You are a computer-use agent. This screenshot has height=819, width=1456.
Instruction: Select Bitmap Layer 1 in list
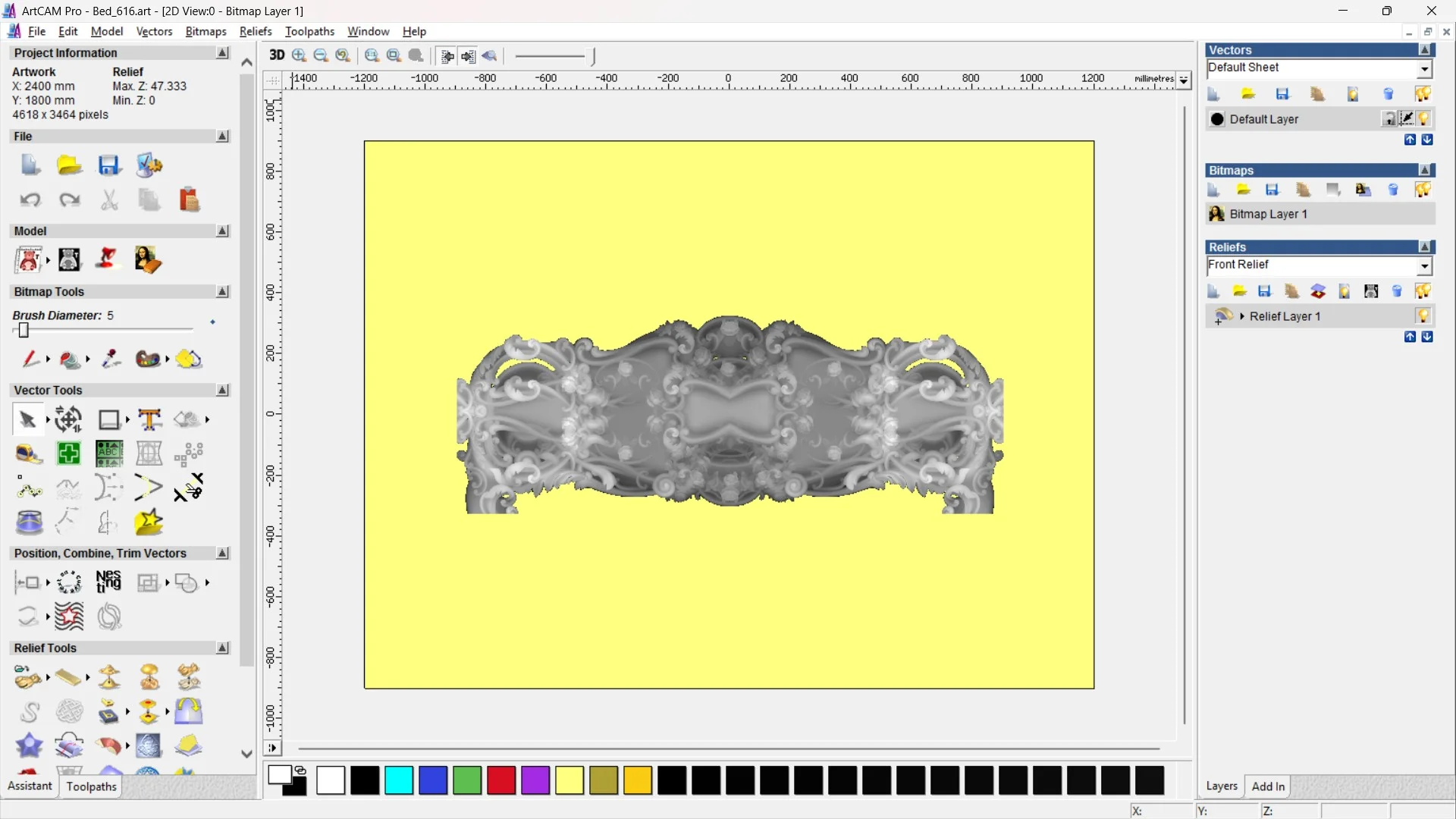[1268, 214]
